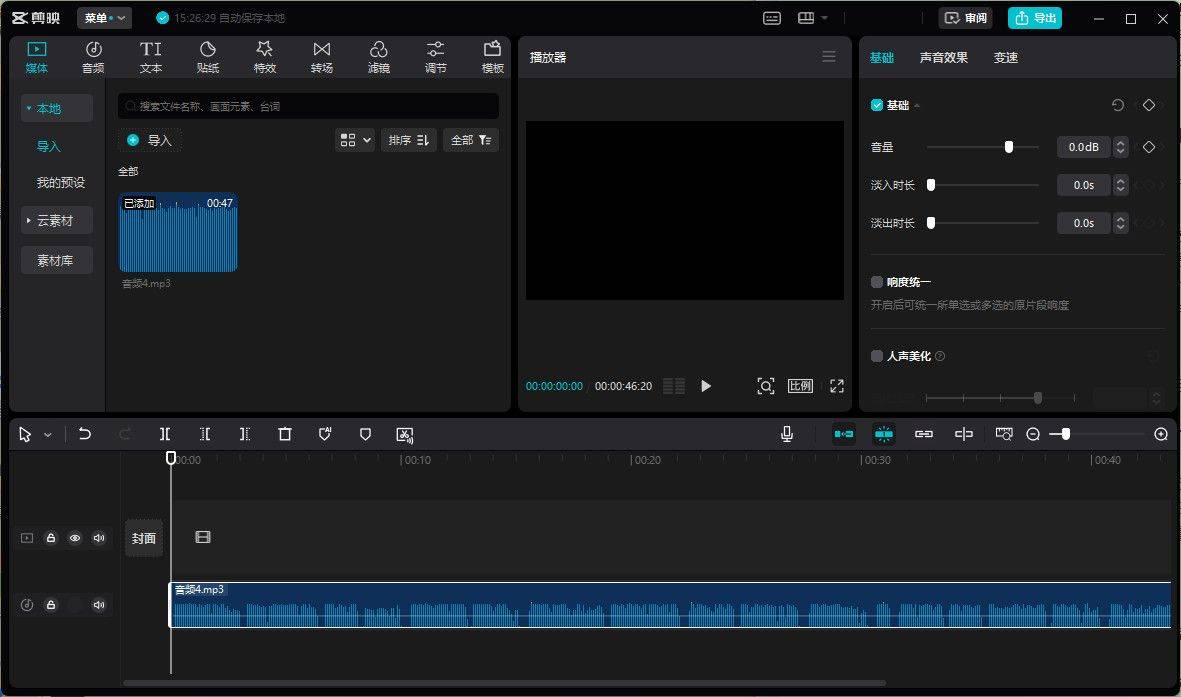Expand the 云素材 sidebar section
The width and height of the screenshot is (1181, 697).
(57, 221)
